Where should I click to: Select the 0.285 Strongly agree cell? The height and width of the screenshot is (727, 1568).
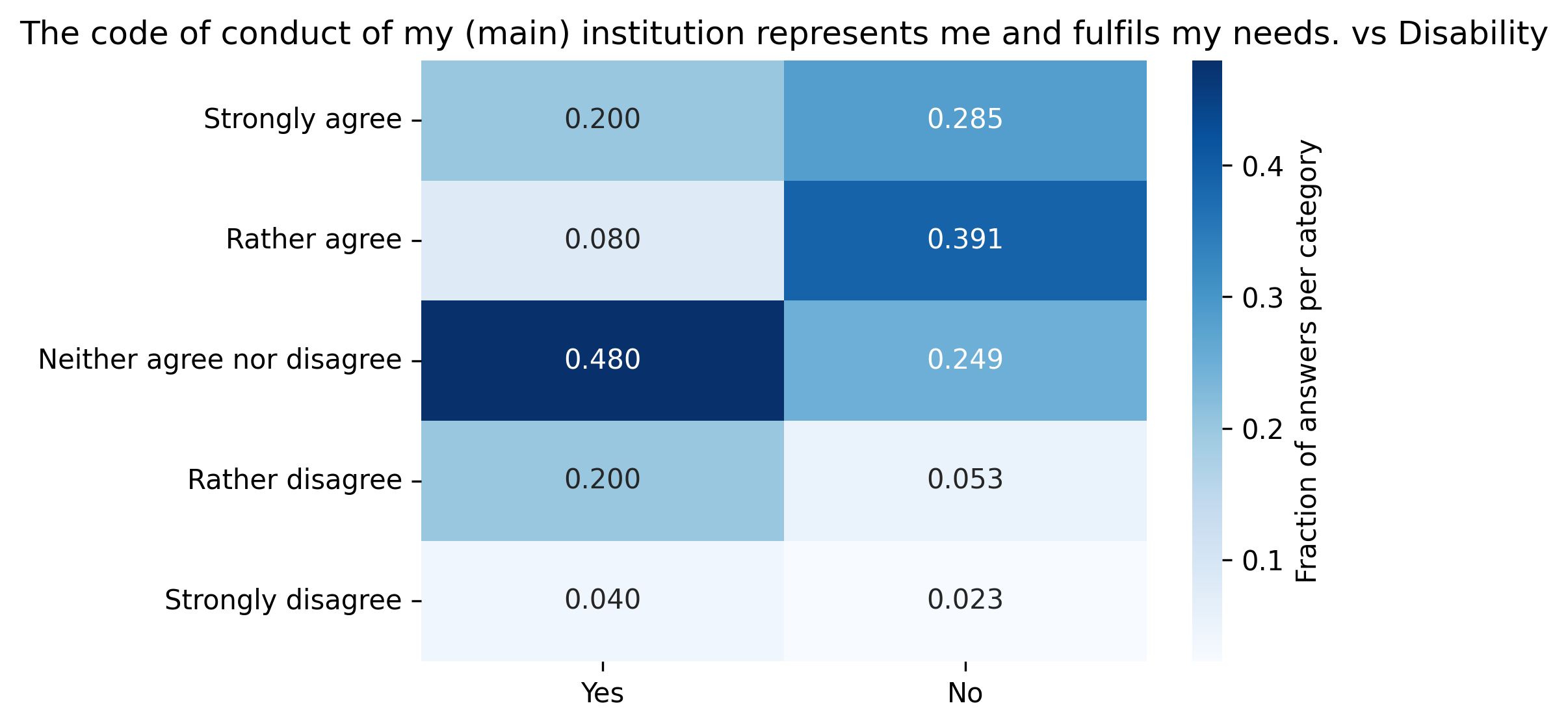coord(965,120)
